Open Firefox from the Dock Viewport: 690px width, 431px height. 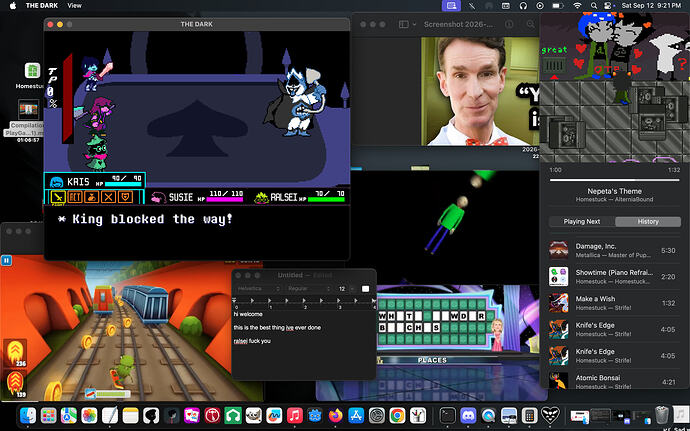[x=335, y=415]
